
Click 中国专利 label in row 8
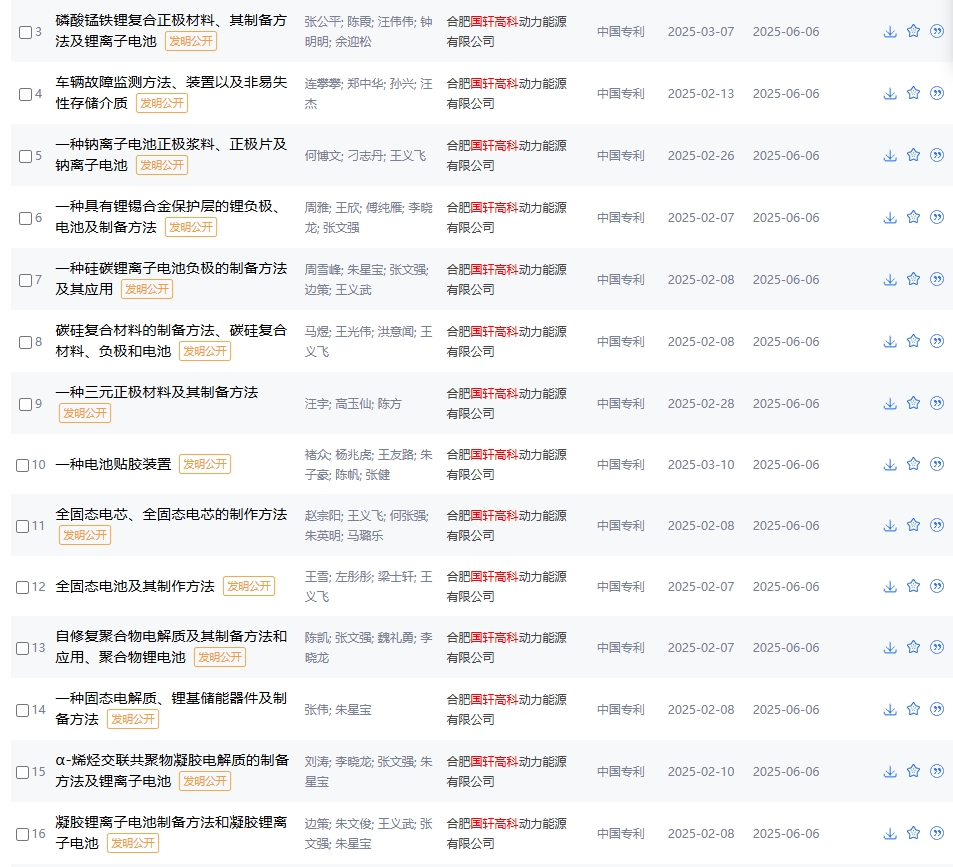(620, 342)
